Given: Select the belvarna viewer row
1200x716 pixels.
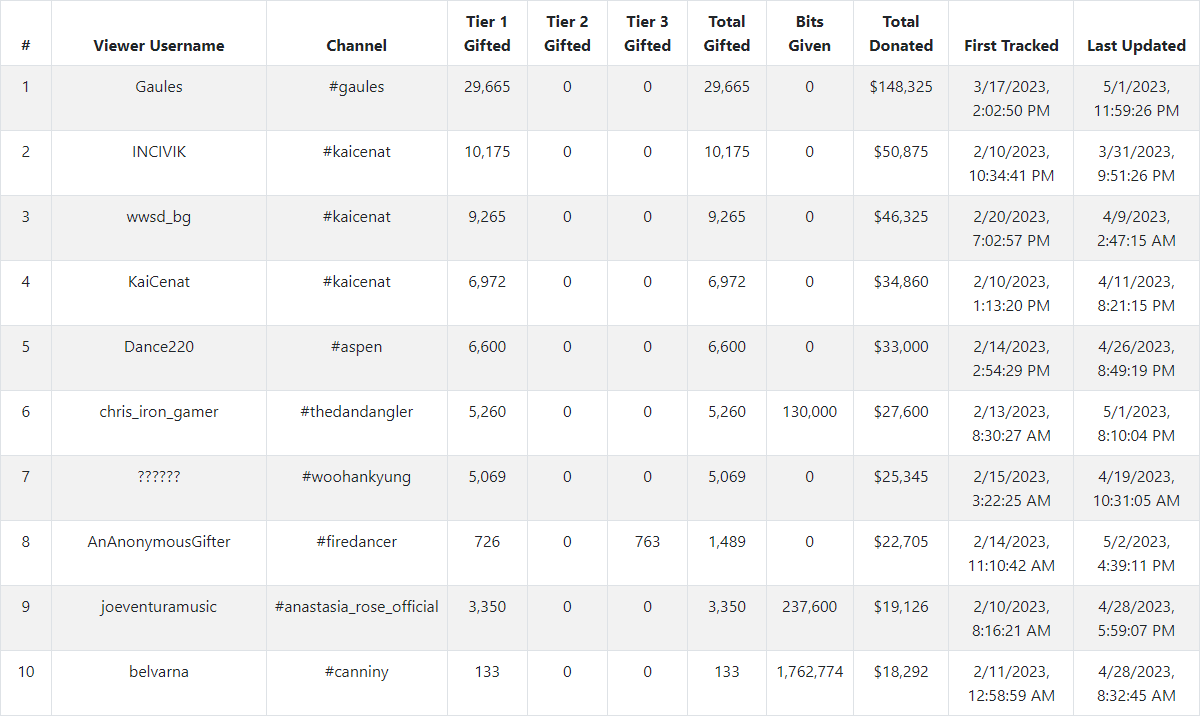Looking at the screenshot, I should pyautogui.click(x=159, y=672).
